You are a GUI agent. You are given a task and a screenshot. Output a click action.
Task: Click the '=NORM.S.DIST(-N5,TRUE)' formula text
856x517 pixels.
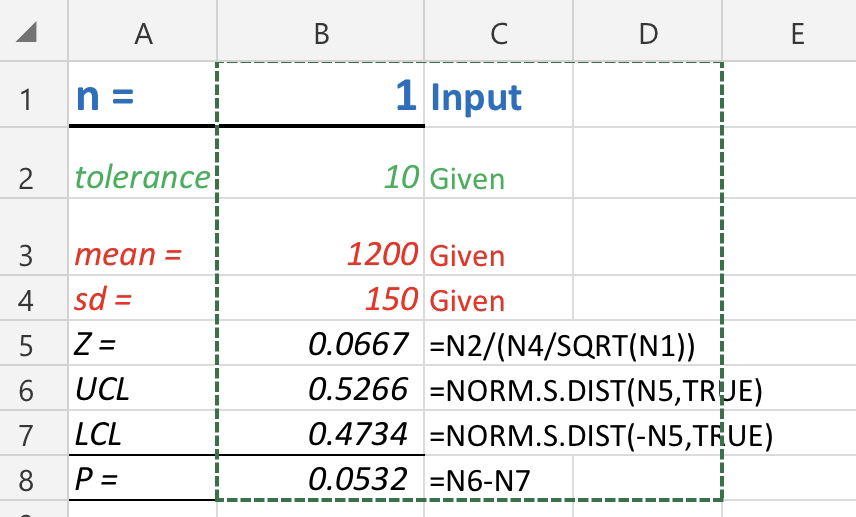coord(601,436)
